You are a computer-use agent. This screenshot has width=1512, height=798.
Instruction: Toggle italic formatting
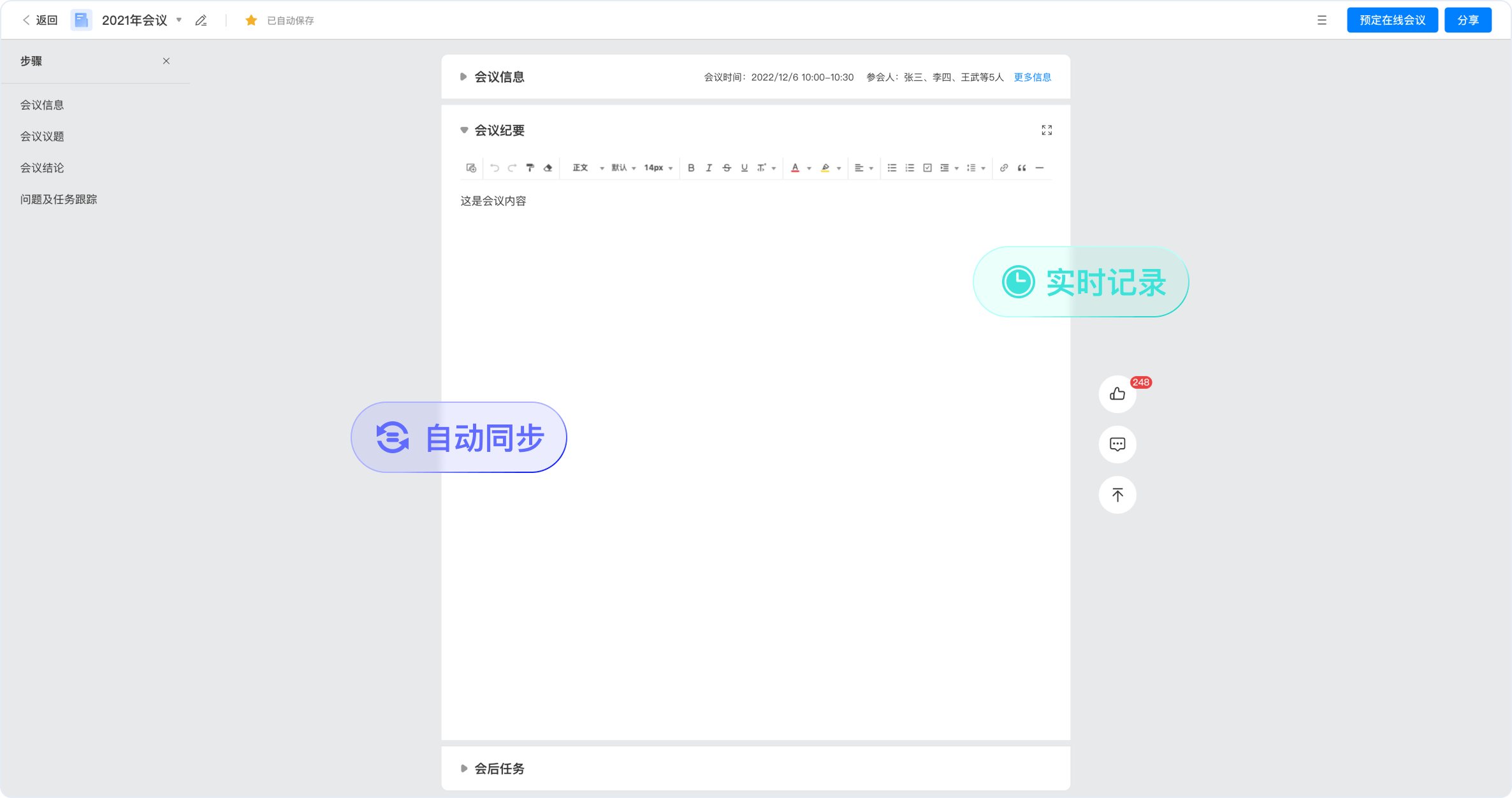(709, 168)
